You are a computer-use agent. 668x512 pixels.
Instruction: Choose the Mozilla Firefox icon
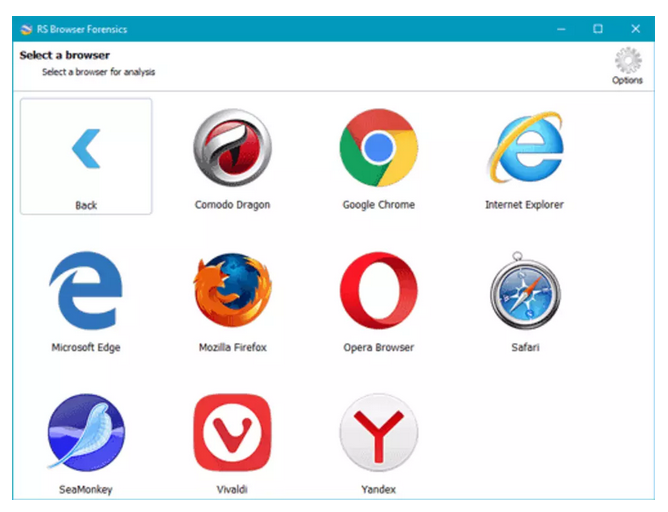[233, 290]
